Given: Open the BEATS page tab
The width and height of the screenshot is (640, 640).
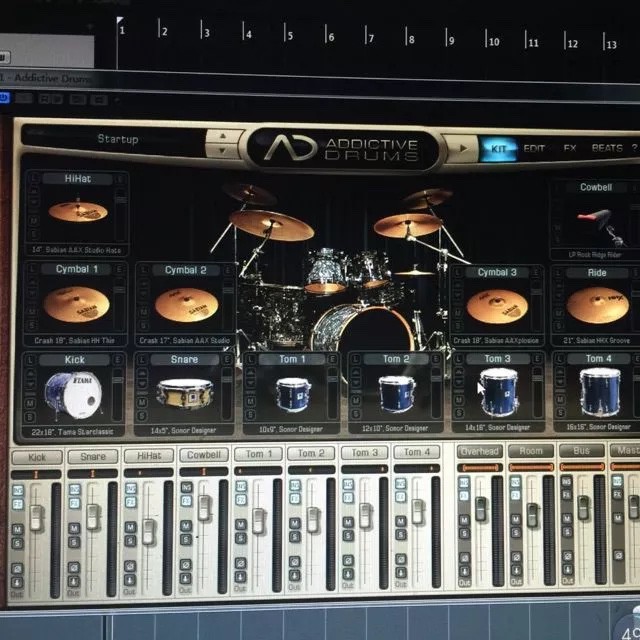Looking at the screenshot, I should (x=606, y=148).
